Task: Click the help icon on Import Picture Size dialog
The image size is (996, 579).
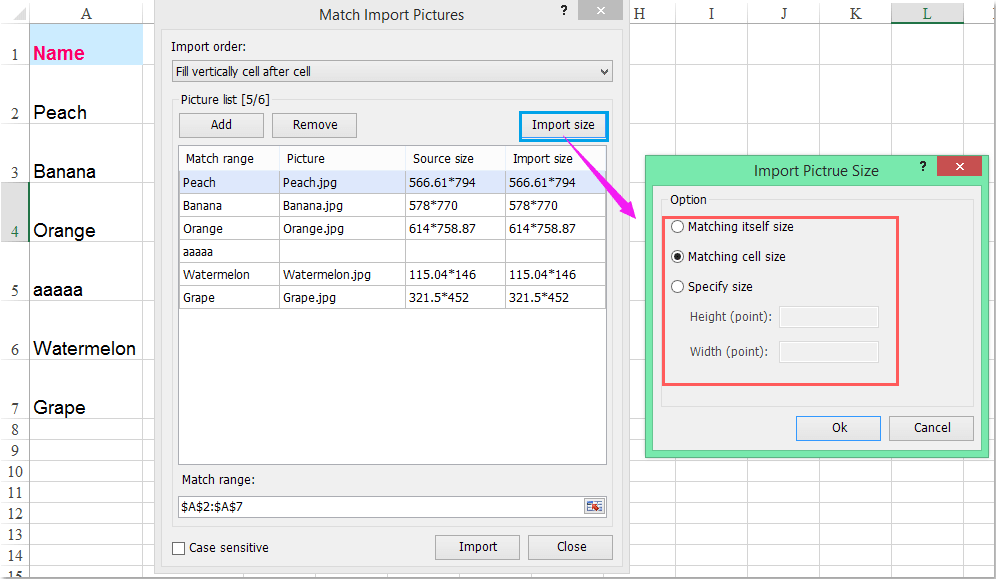Action: (922, 167)
